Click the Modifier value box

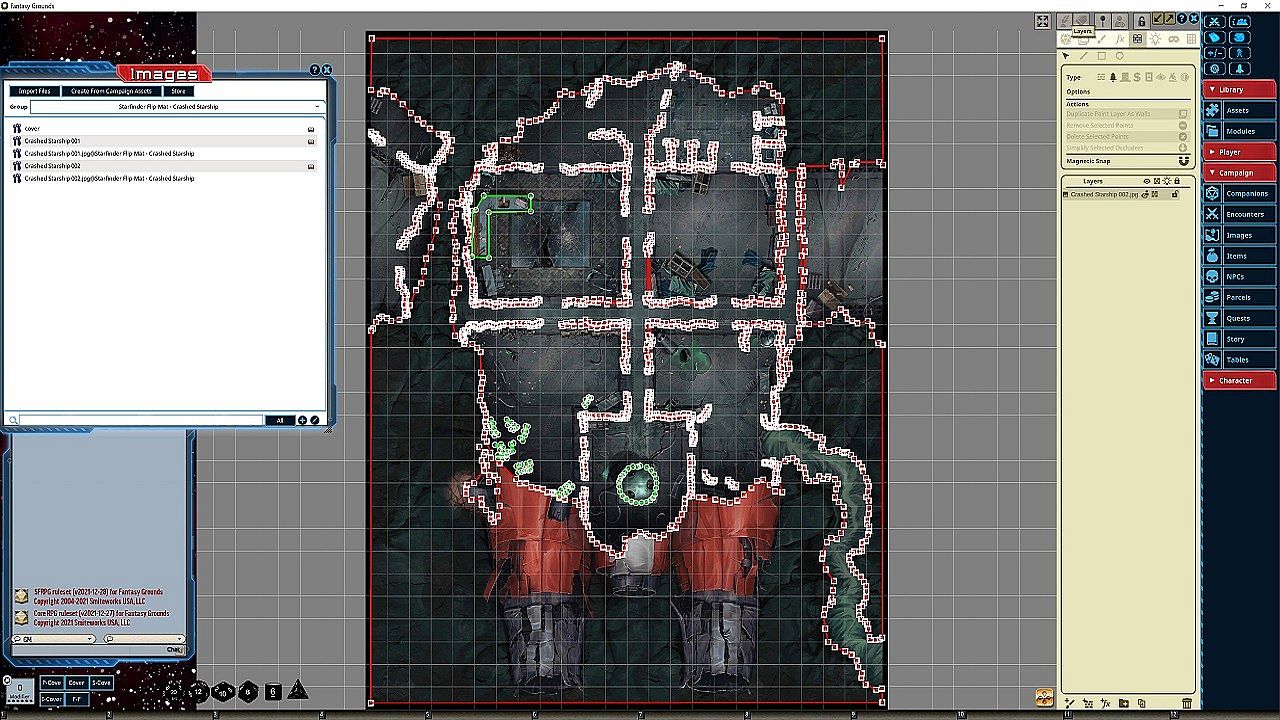(x=20, y=690)
